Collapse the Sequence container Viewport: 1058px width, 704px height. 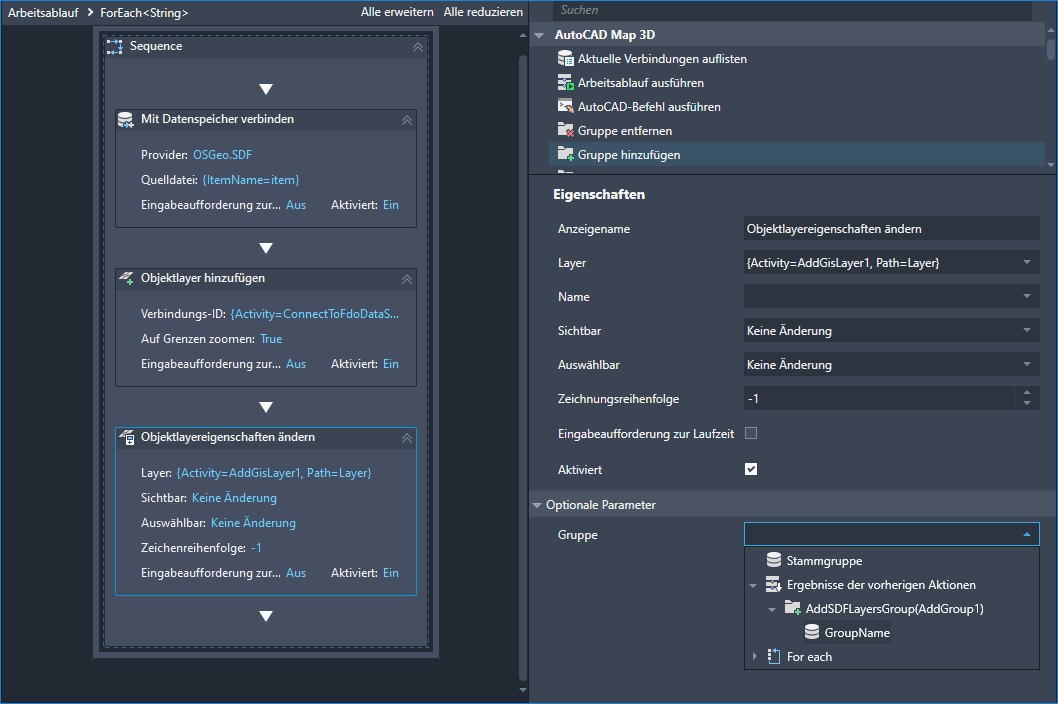coord(418,47)
